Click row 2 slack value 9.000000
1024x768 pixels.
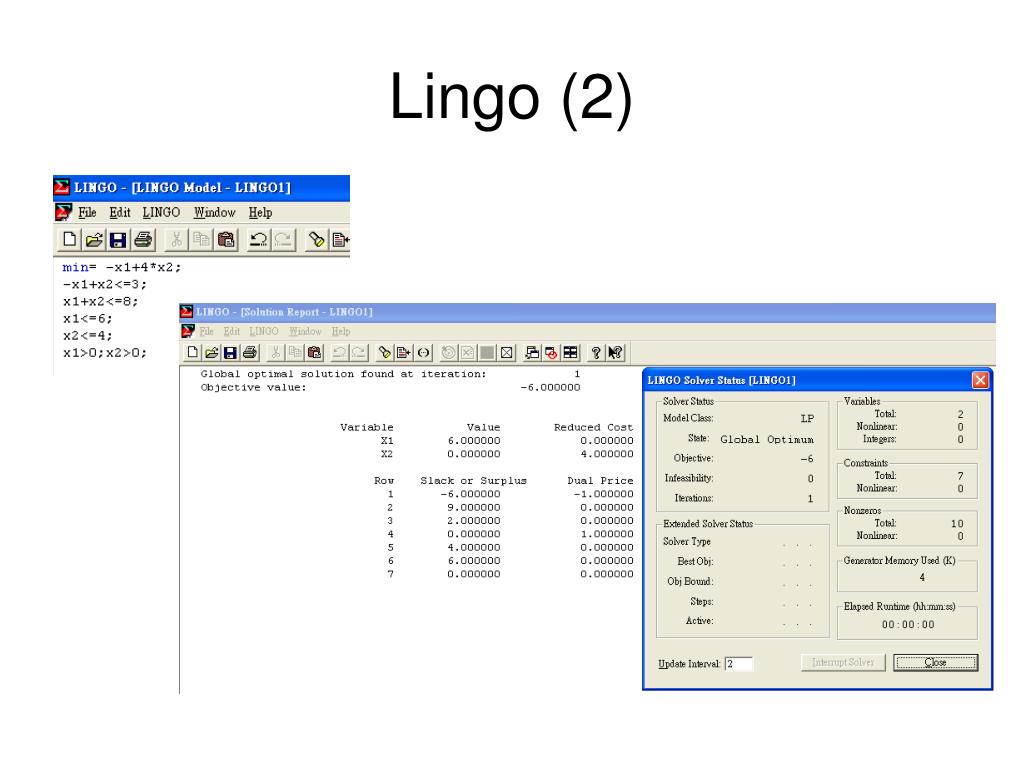tap(473, 507)
